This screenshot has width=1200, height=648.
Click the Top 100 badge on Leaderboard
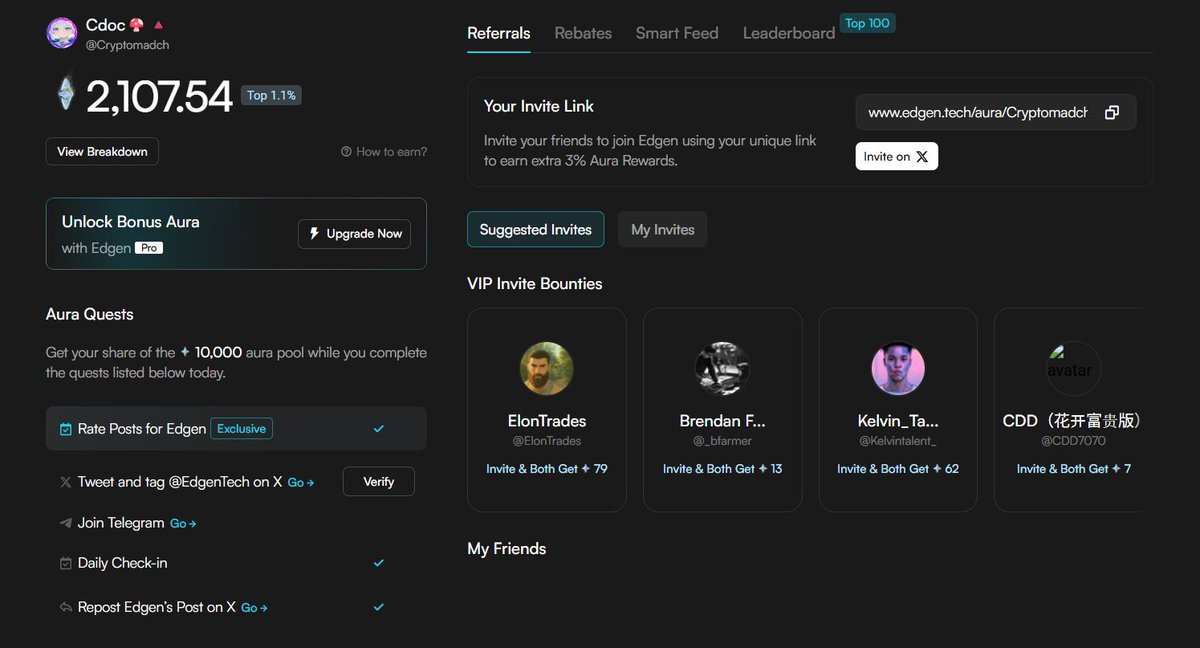867,23
